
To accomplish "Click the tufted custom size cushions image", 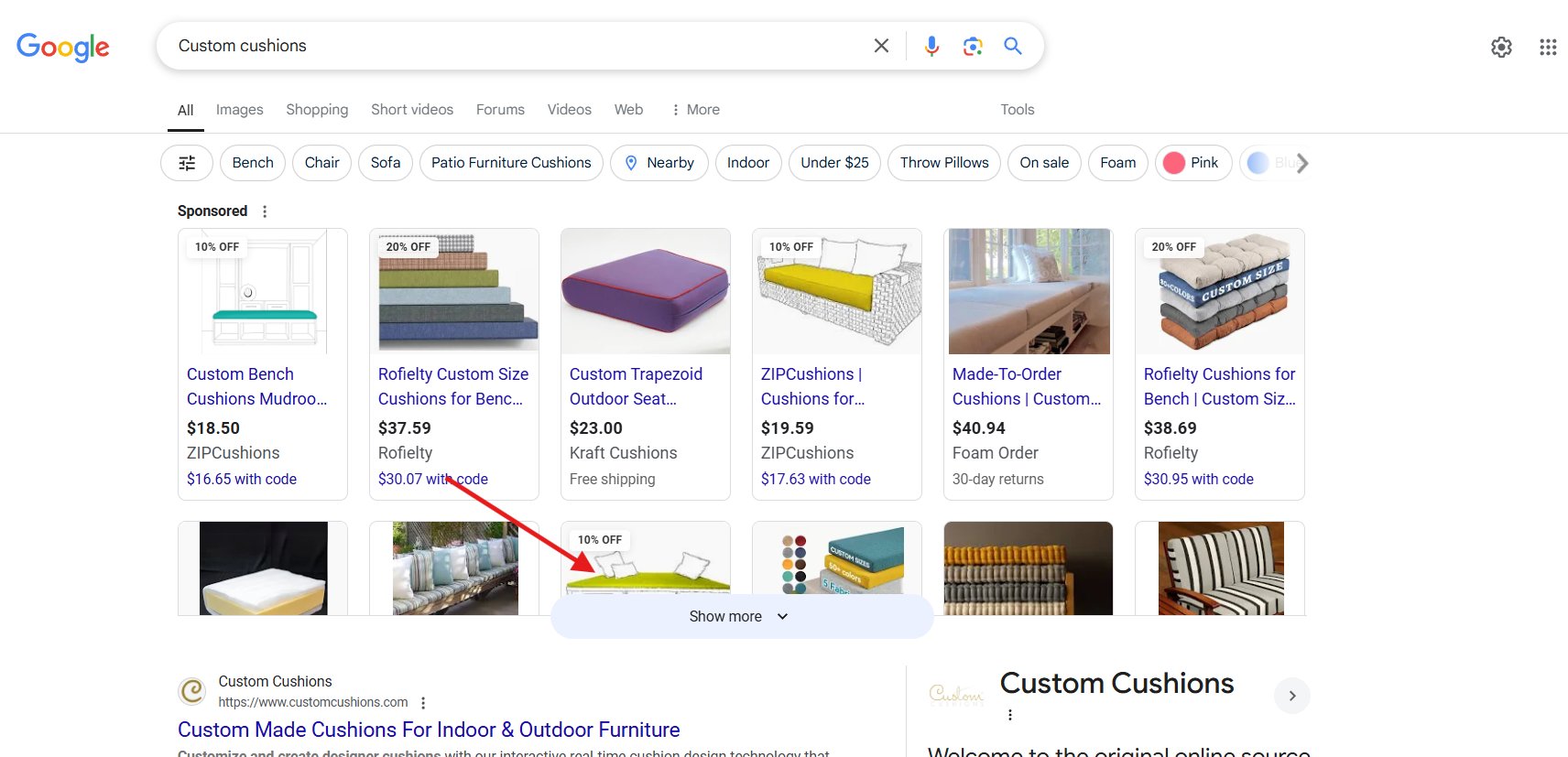I will (1220, 291).
